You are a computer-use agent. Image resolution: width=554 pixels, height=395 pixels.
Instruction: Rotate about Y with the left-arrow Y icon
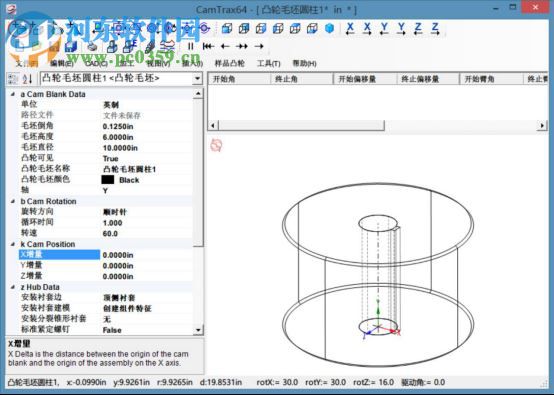pos(384,28)
